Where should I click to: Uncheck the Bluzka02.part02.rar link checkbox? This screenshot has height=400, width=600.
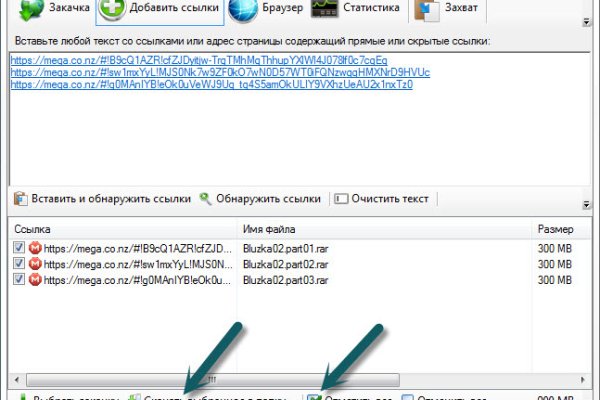tap(19, 264)
